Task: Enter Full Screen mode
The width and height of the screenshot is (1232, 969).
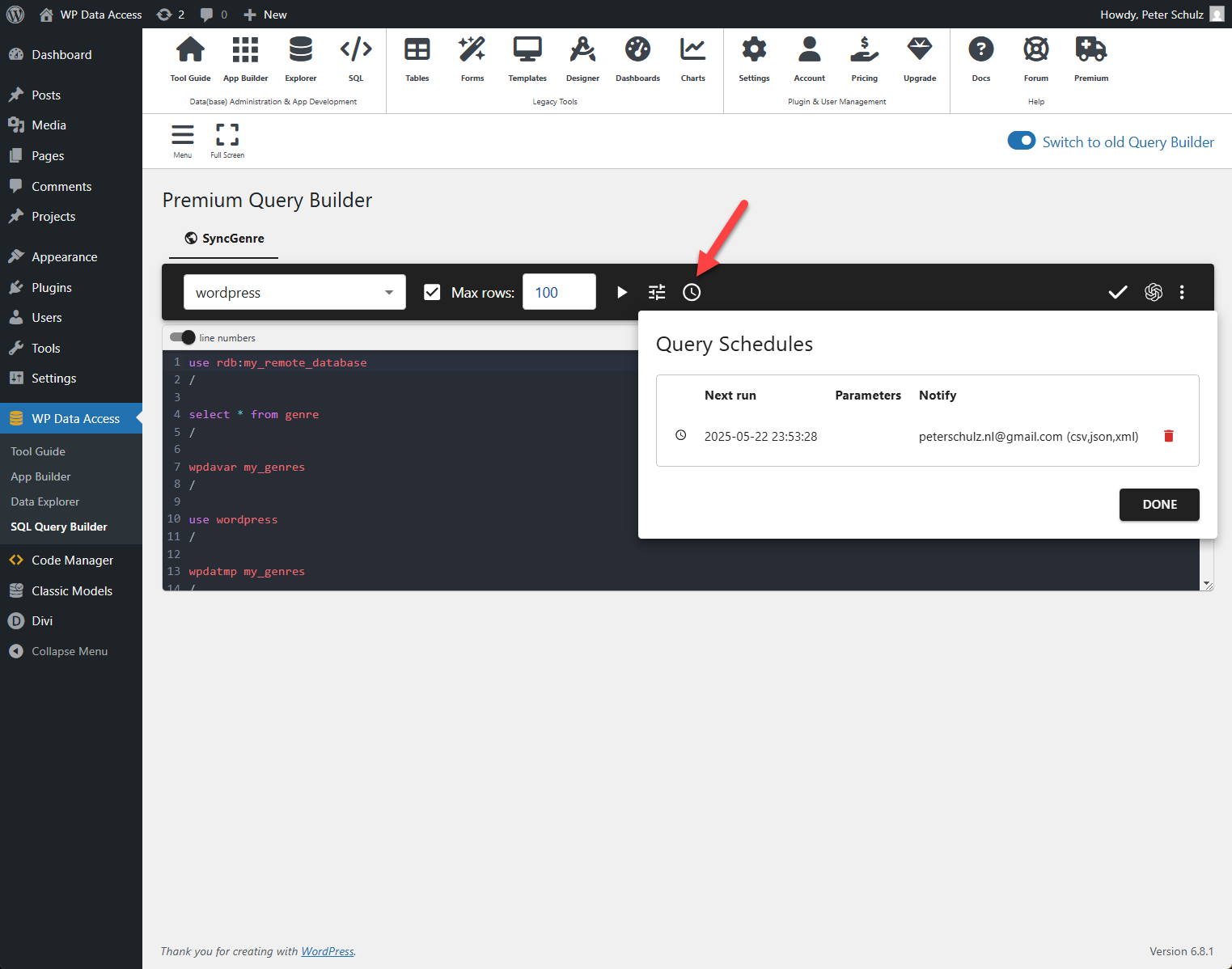Action: (227, 135)
